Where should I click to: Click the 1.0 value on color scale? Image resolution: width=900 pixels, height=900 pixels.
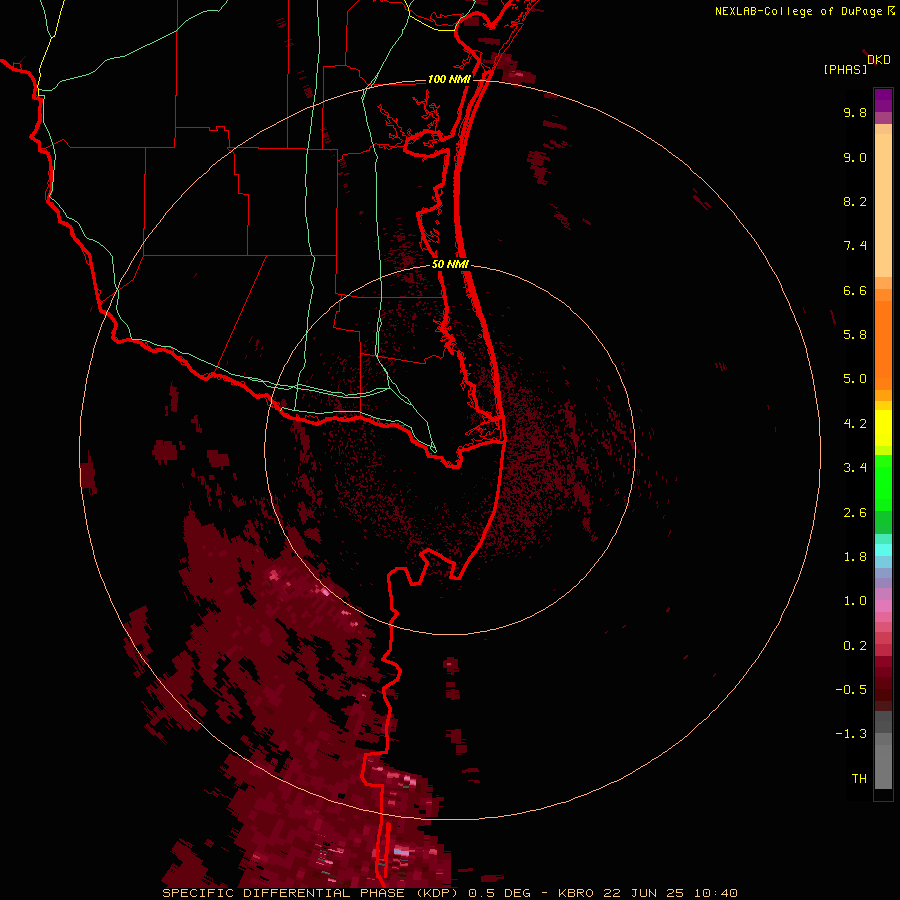click(855, 601)
